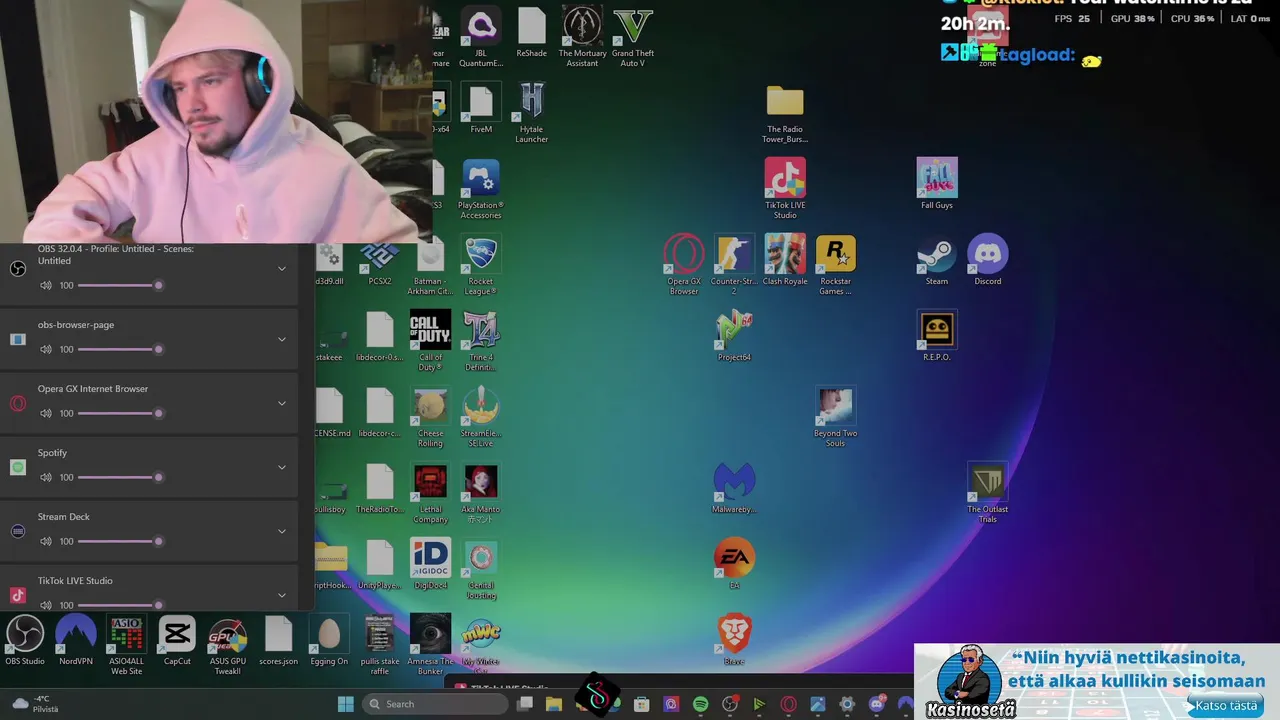Launch The Mortuary Assistant shortcut
The image size is (1280, 720).
pyautogui.click(x=582, y=37)
